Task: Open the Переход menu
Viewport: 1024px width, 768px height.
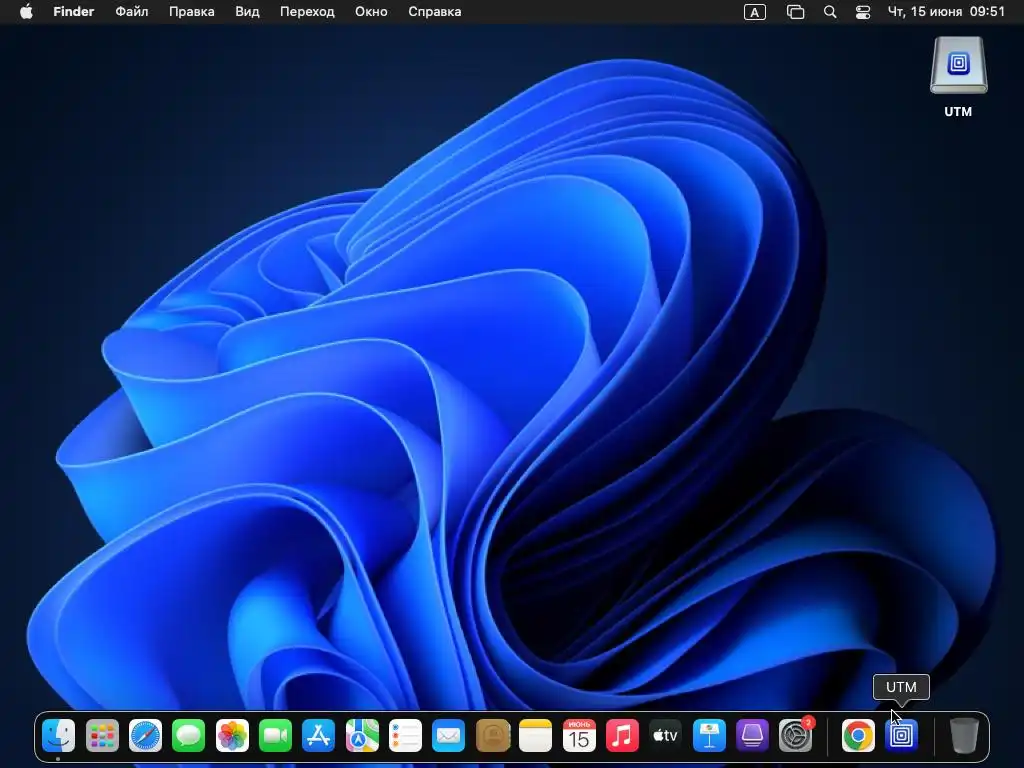Action: (x=307, y=12)
